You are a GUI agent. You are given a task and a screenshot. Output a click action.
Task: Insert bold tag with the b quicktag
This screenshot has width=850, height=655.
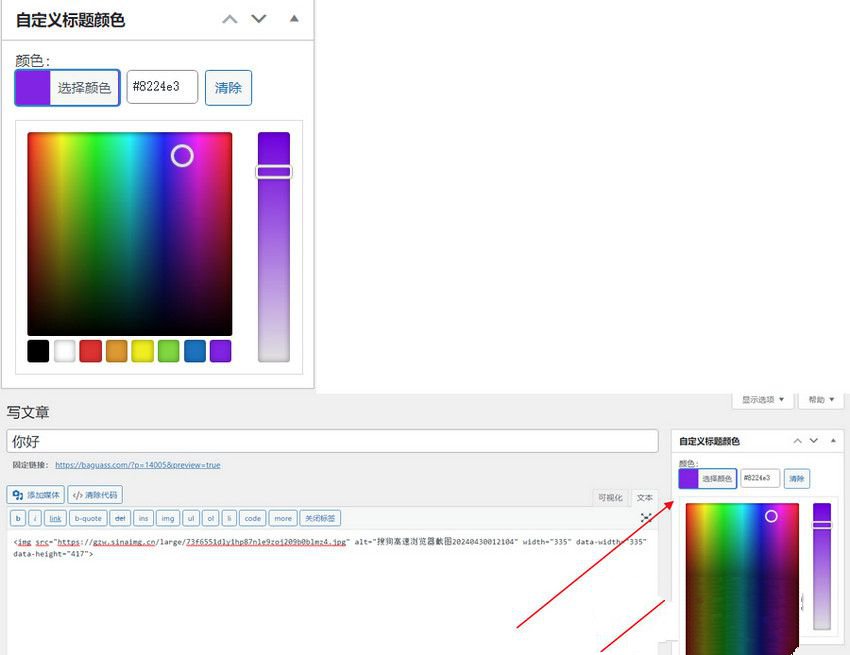(x=18, y=518)
